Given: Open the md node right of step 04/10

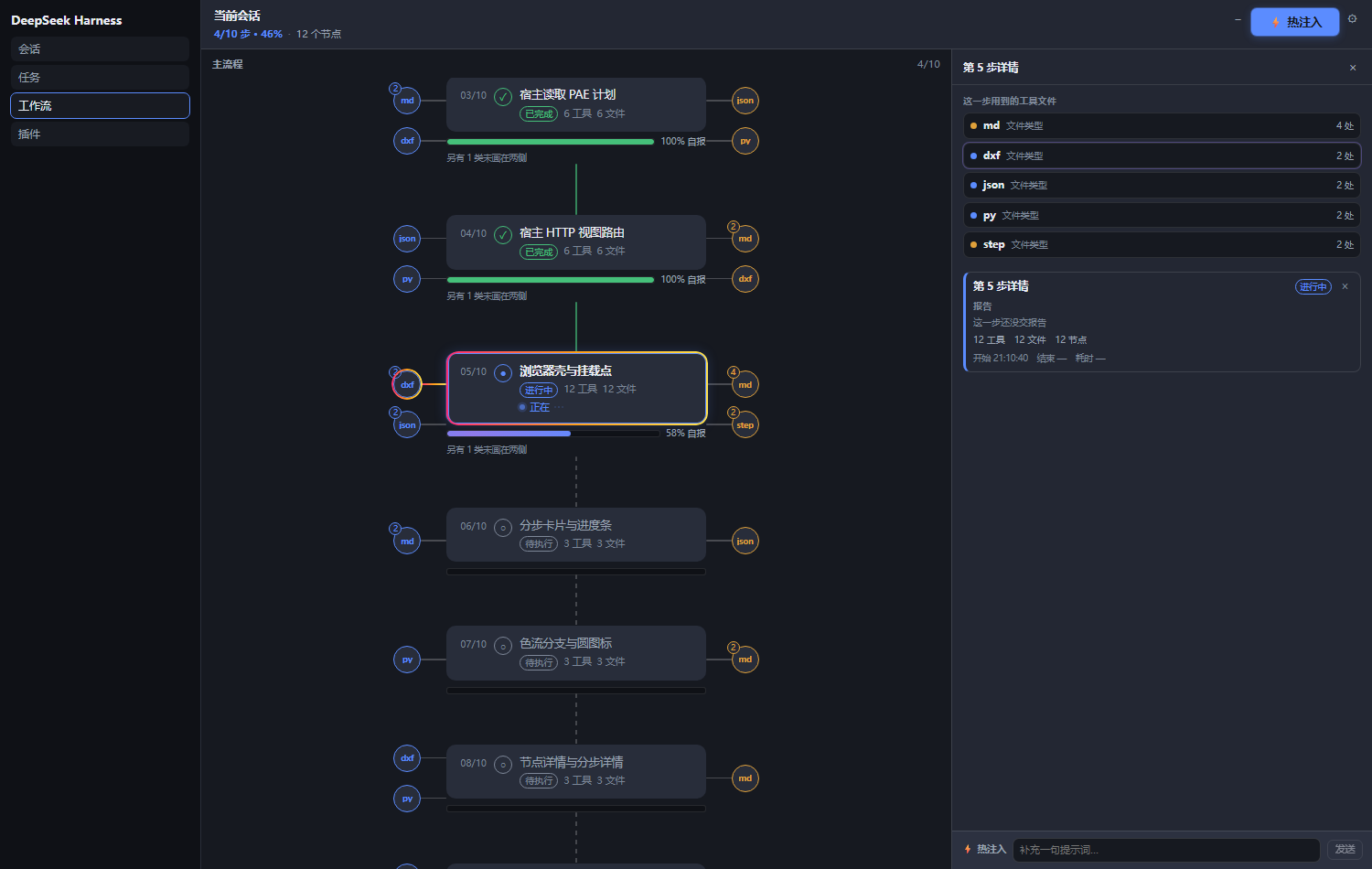Looking at the screenshot, I should click(745, 239).
